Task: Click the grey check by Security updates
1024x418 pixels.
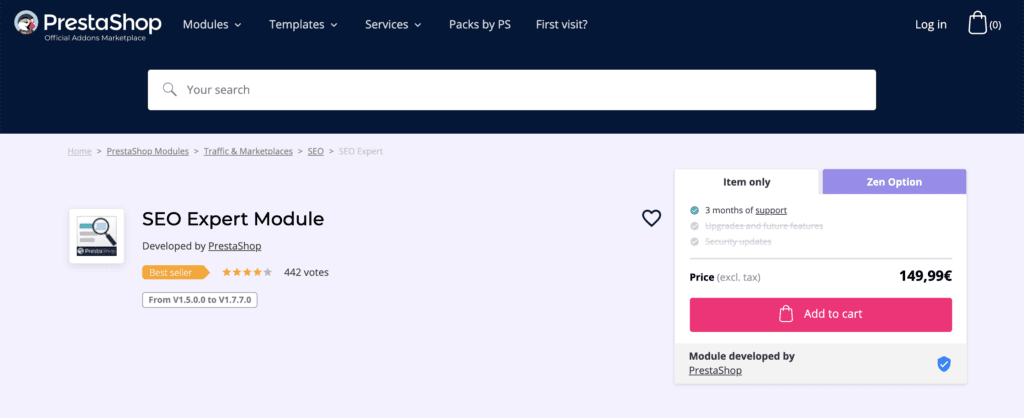Action: pos(694,242)
